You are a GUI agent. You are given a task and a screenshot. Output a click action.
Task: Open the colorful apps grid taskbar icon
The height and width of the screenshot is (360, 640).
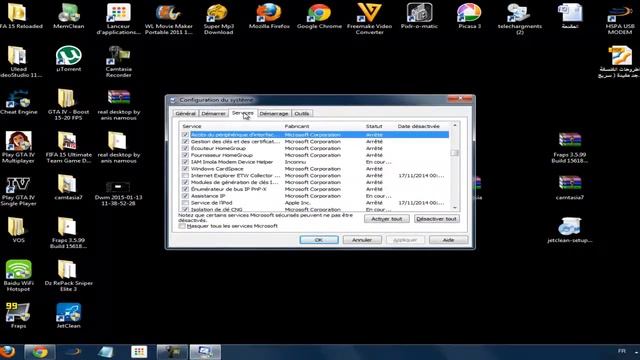pos(139,352)
